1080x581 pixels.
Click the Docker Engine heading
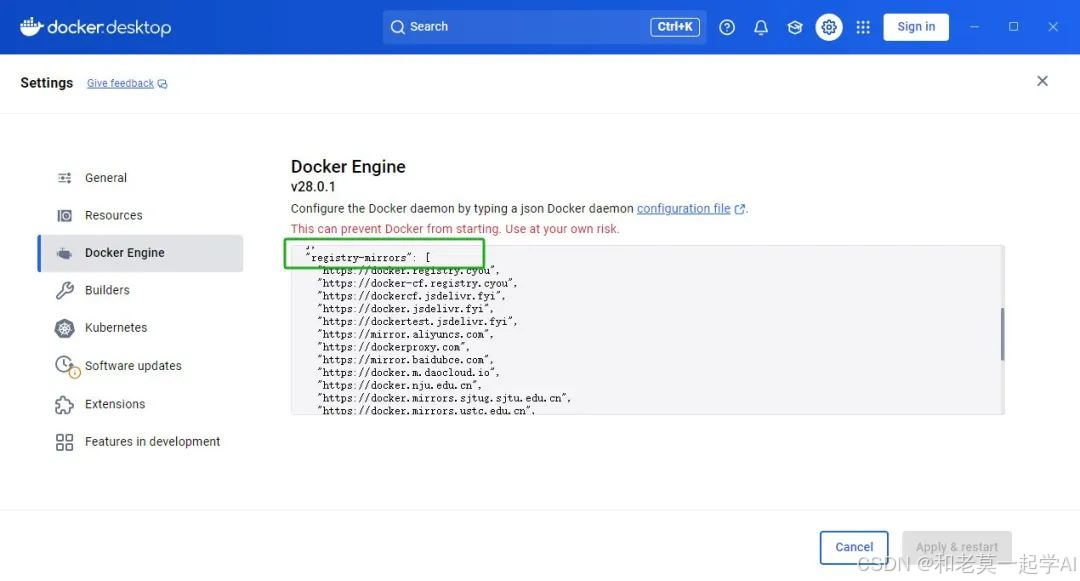[x=348, y=167]
